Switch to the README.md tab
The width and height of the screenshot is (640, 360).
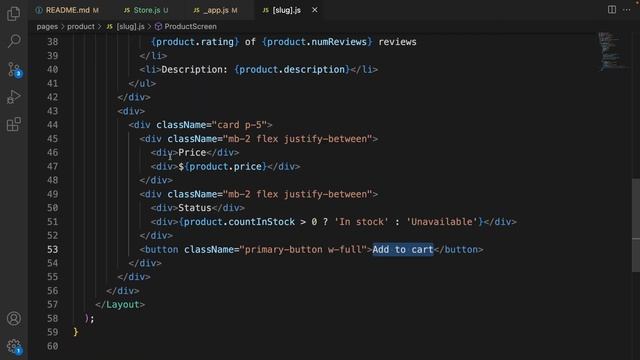point(67,10)
